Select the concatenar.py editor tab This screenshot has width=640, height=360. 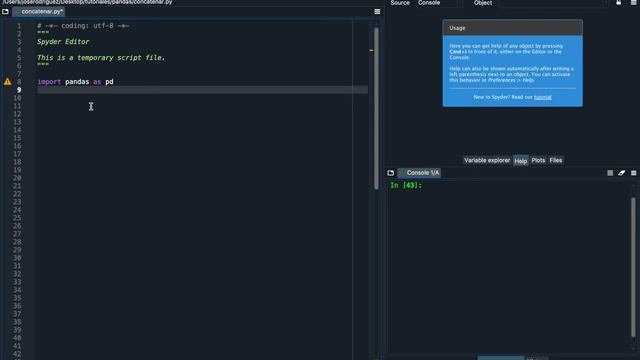tap(39, 11)
